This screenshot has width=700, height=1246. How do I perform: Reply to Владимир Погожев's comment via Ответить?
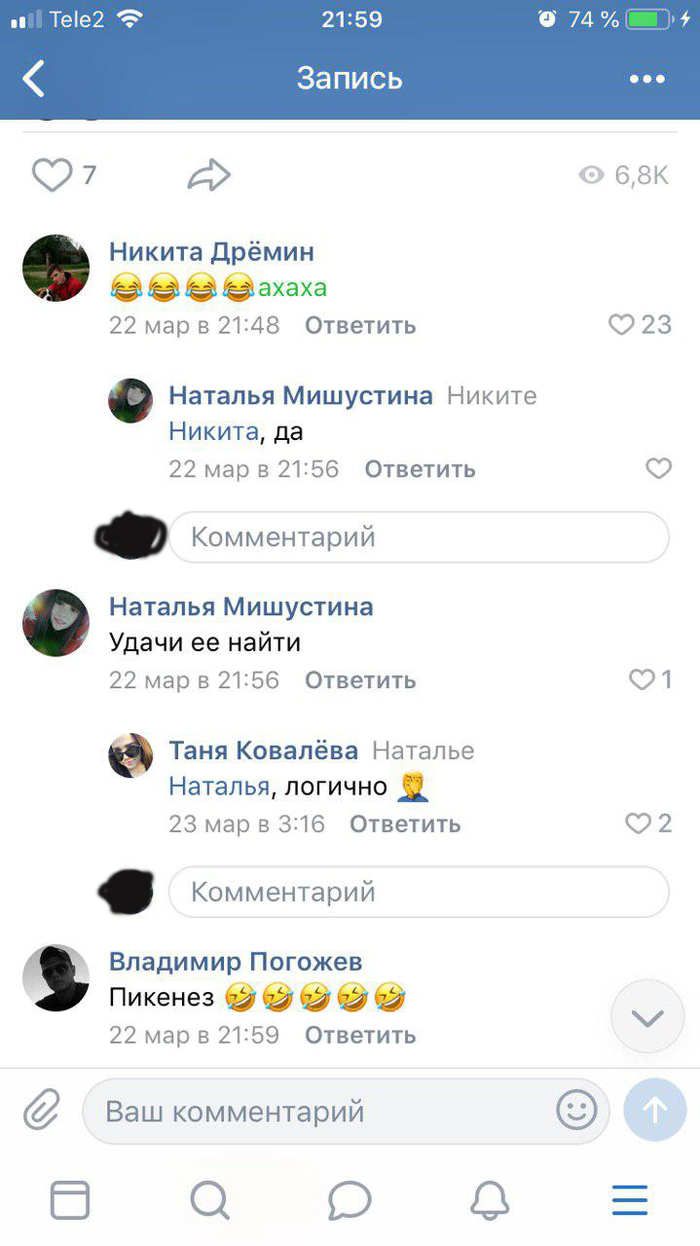tap(360, 1035)
